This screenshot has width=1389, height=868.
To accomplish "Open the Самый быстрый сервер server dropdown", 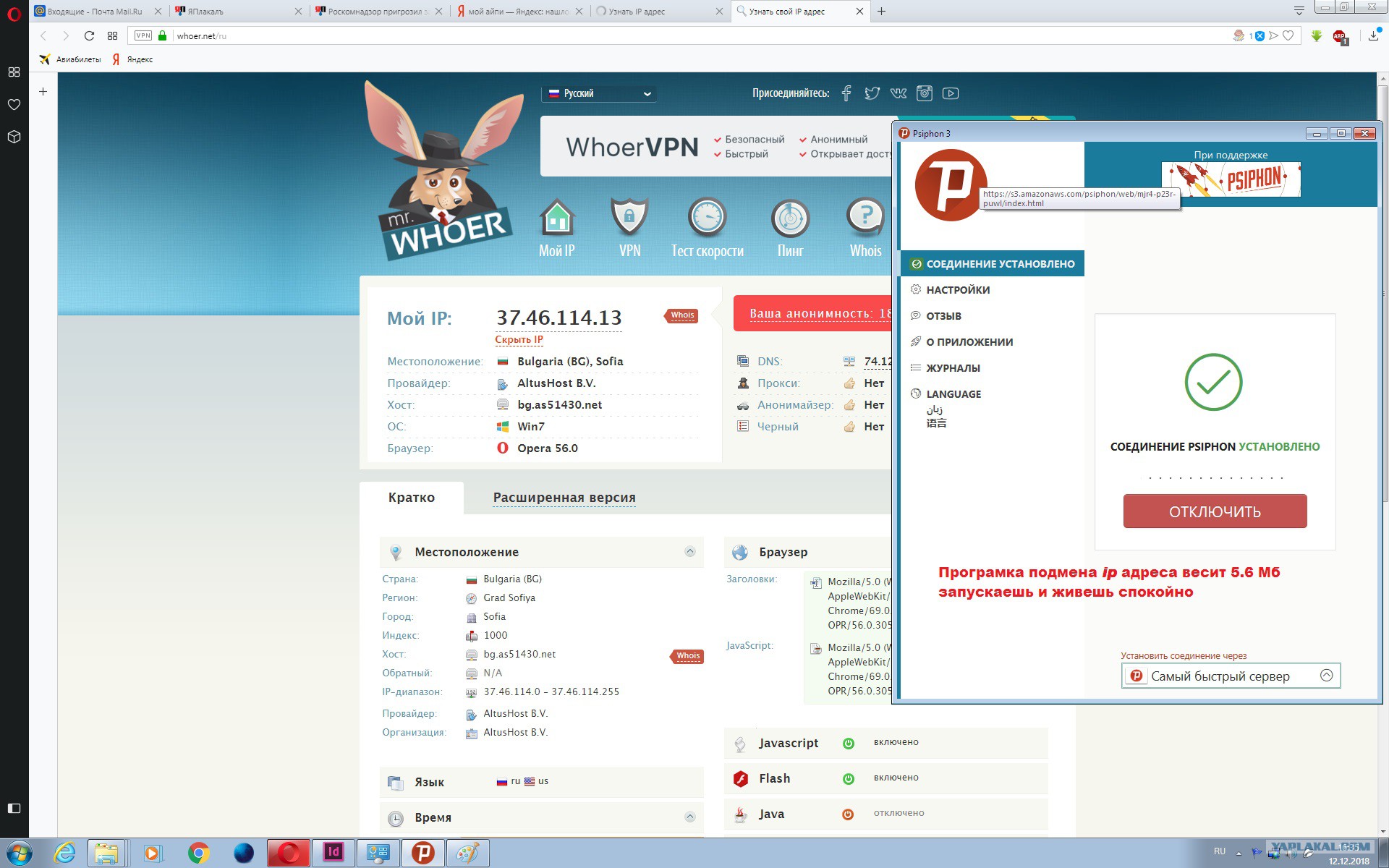I will pyautogui.click(x=1231, y=676).
